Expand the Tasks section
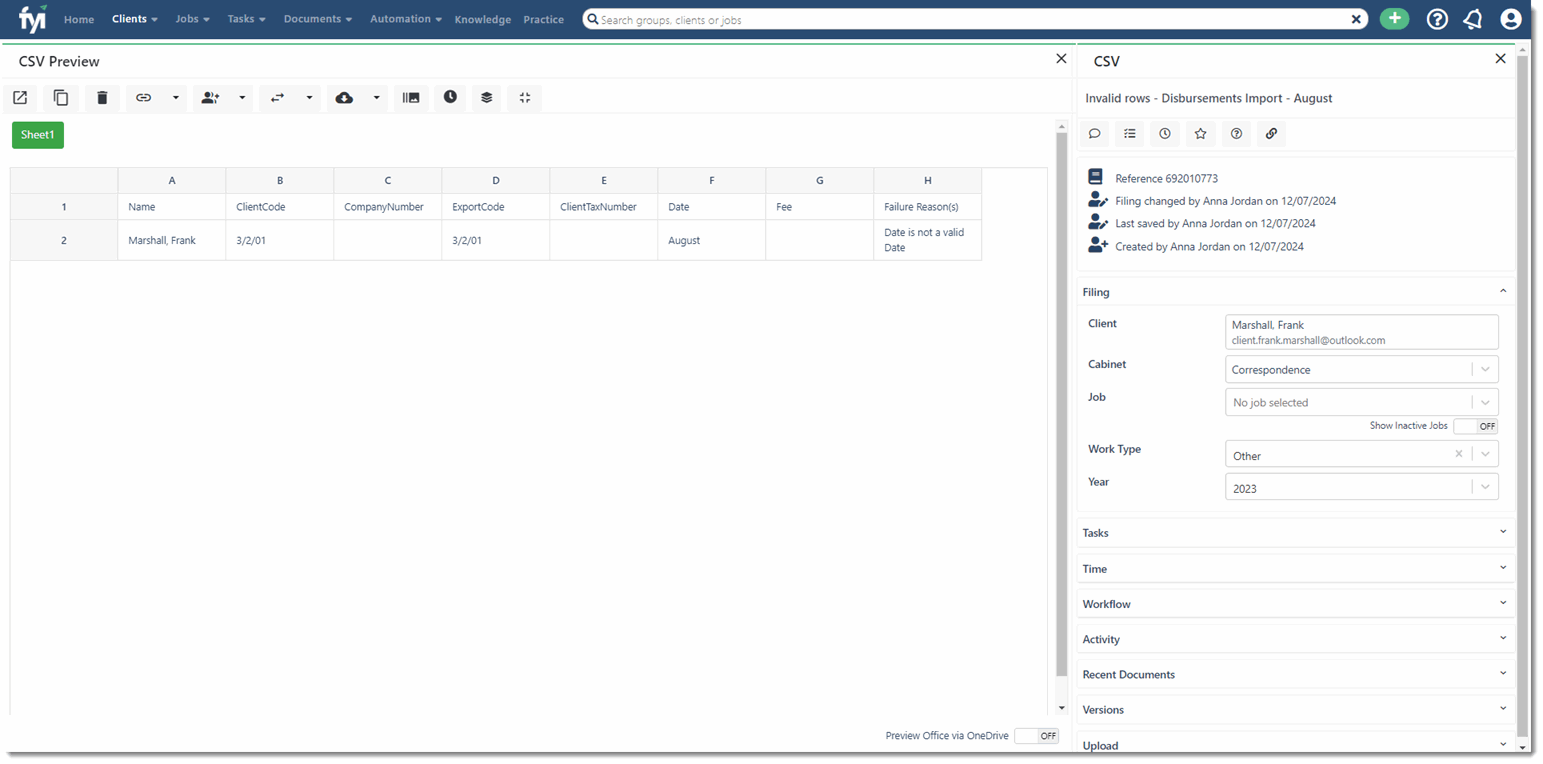This screenshot has height=764, width=1543. (1296, 533)
